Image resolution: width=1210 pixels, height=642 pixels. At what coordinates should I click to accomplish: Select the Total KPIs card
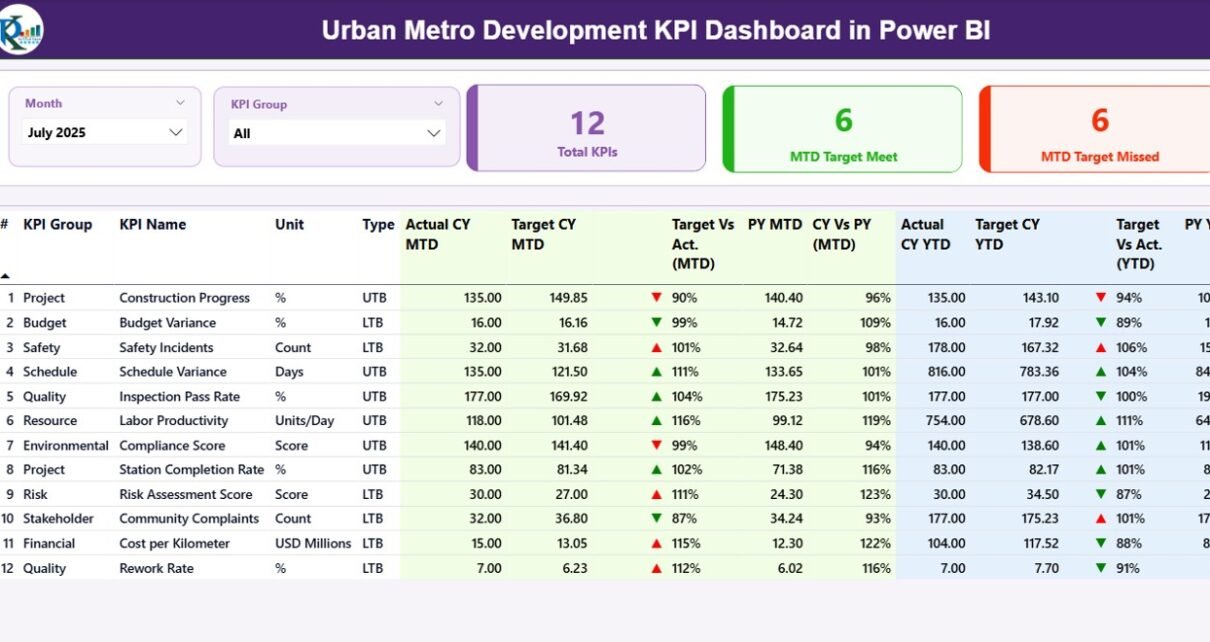(587, 129)
